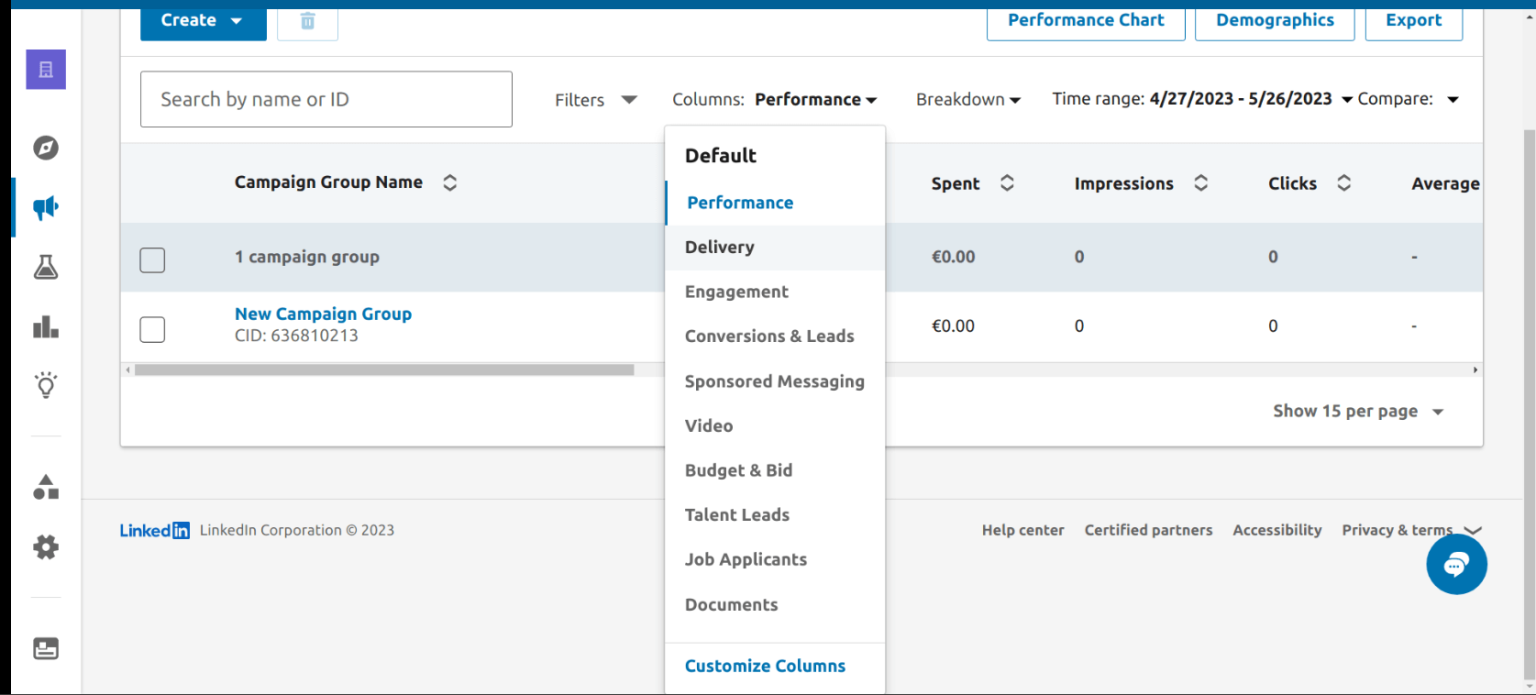Select Delivery in the columns menu

[775, 247]
